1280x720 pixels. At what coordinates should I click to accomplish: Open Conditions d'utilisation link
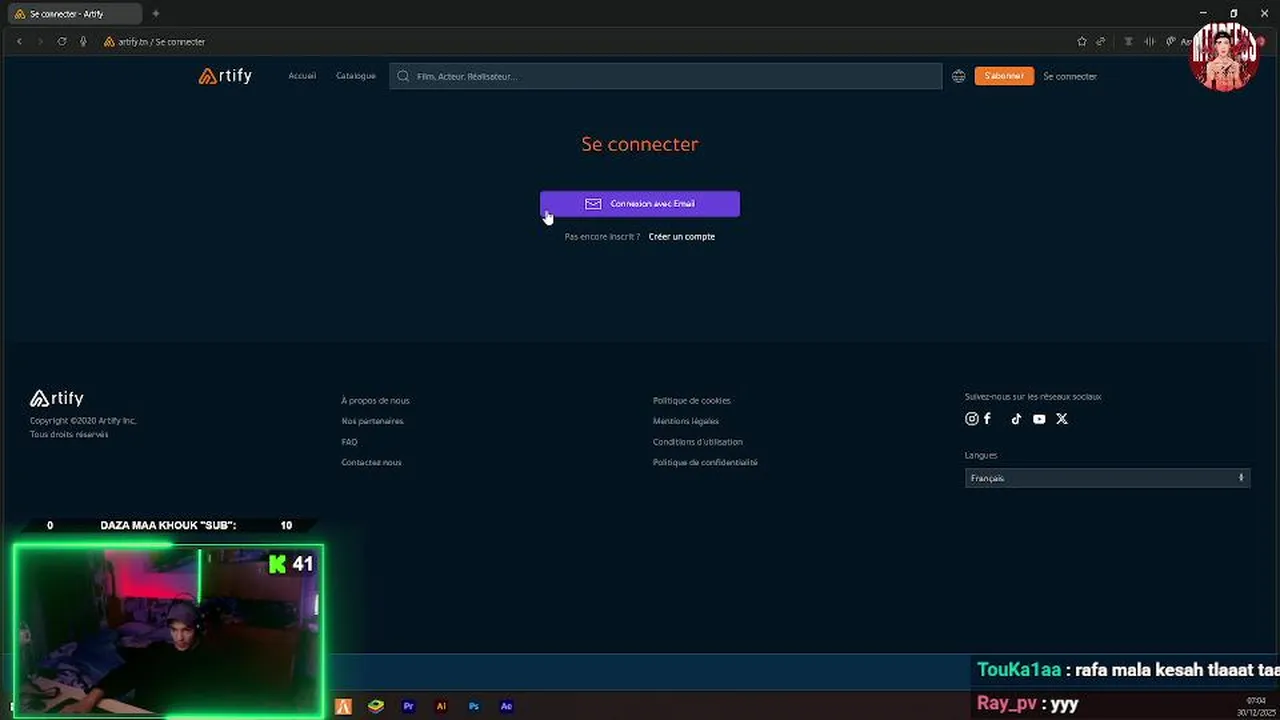click(x=698, y=442)
